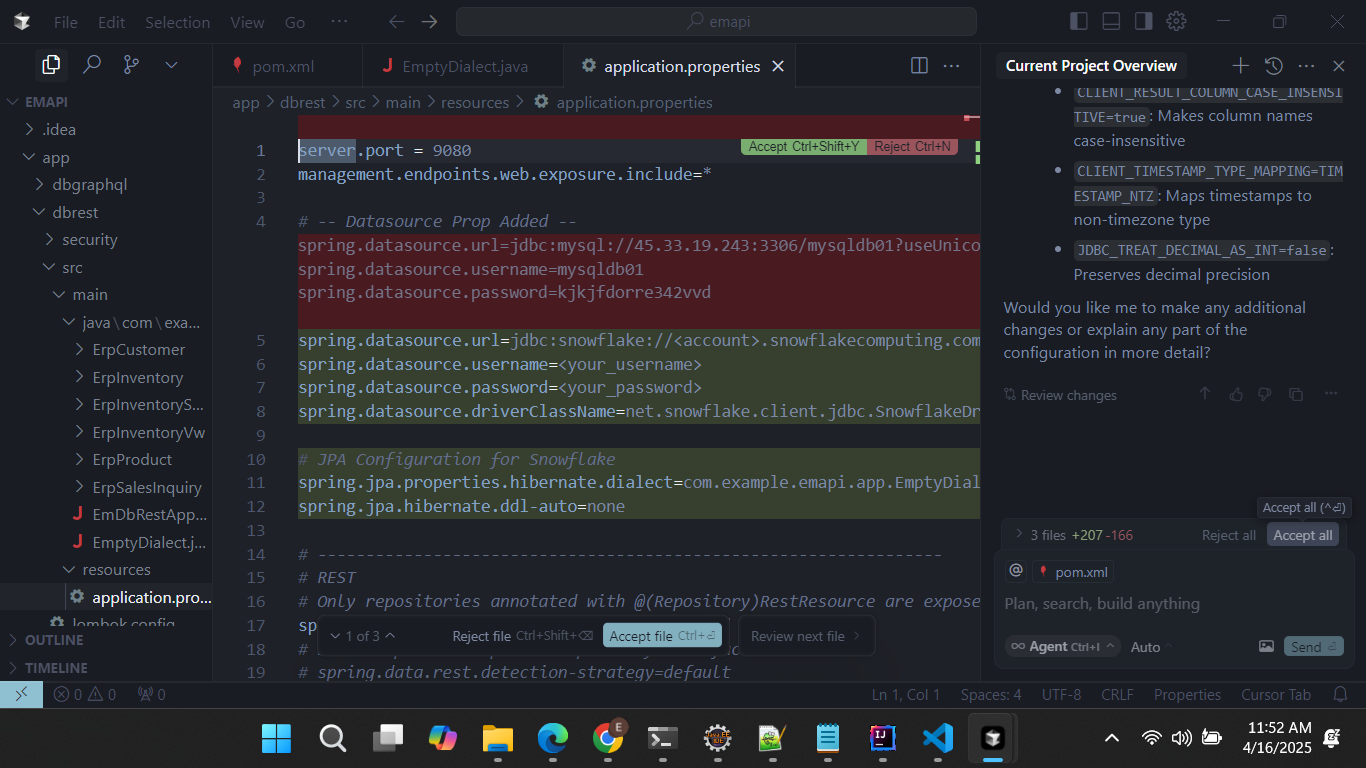Give thumbs up to chat response
Screen dimensions: 1366x768
tap(1236, 394)
